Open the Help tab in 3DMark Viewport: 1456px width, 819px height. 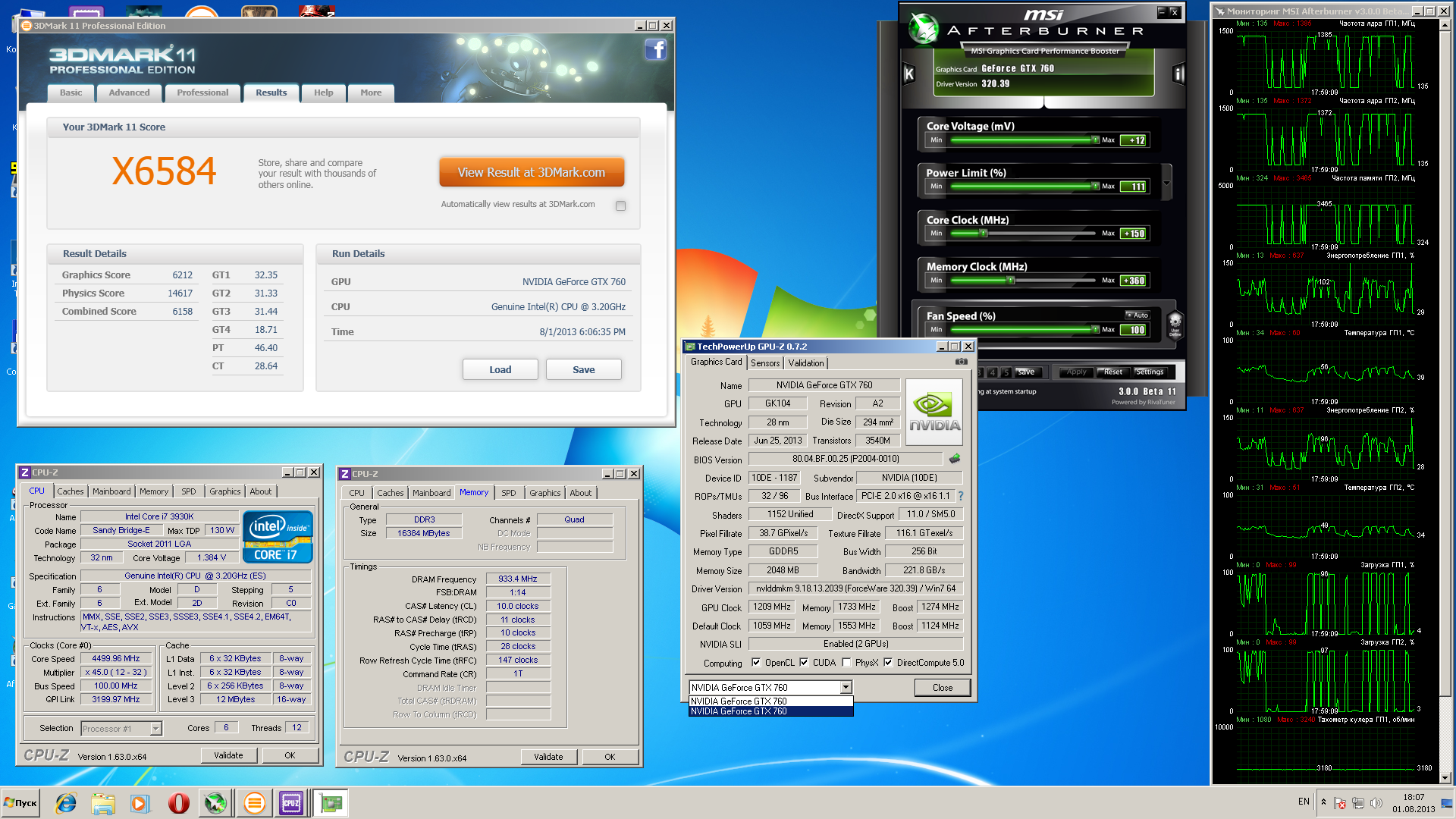tap(324, 93)
